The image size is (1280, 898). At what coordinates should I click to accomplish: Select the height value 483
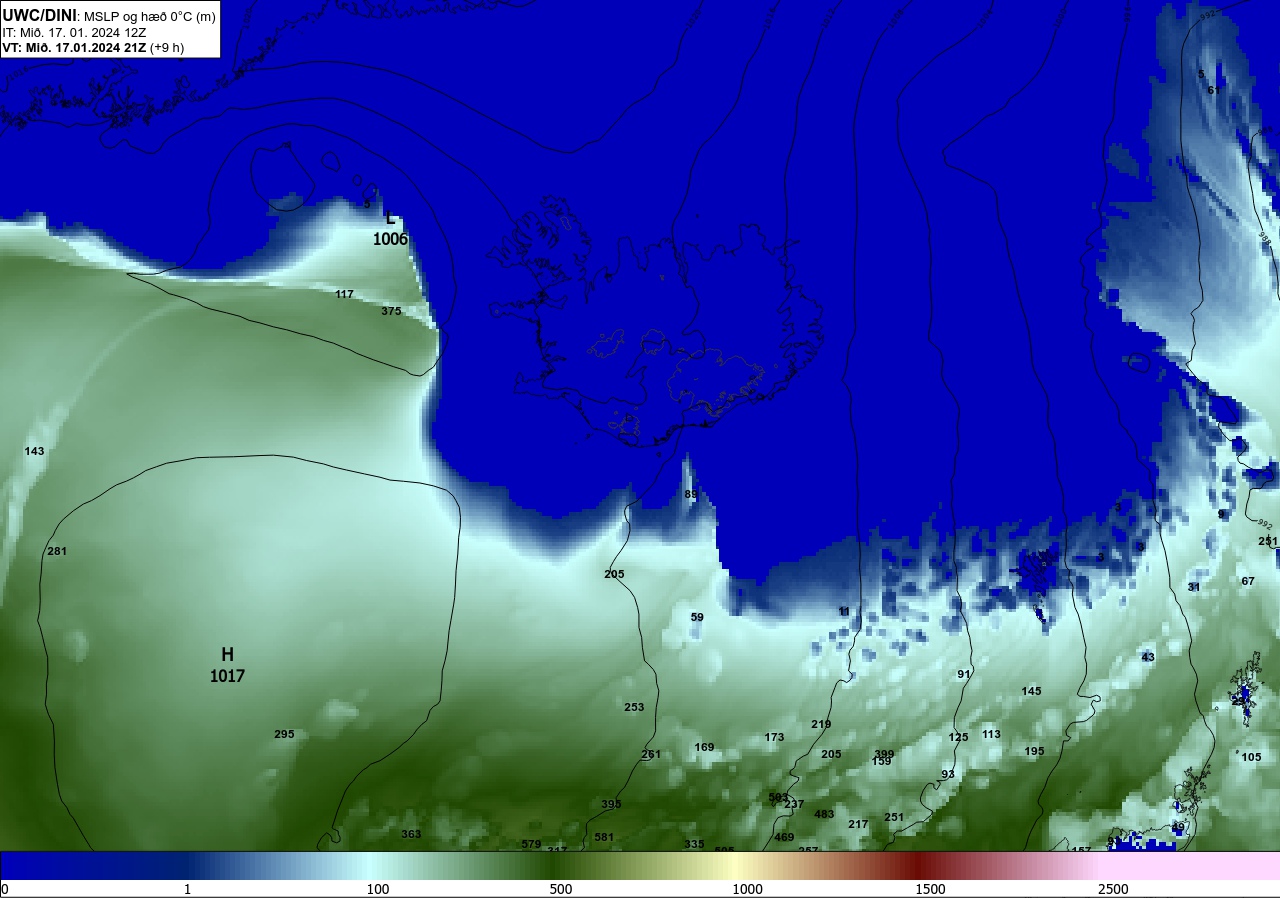coord(824,814)
